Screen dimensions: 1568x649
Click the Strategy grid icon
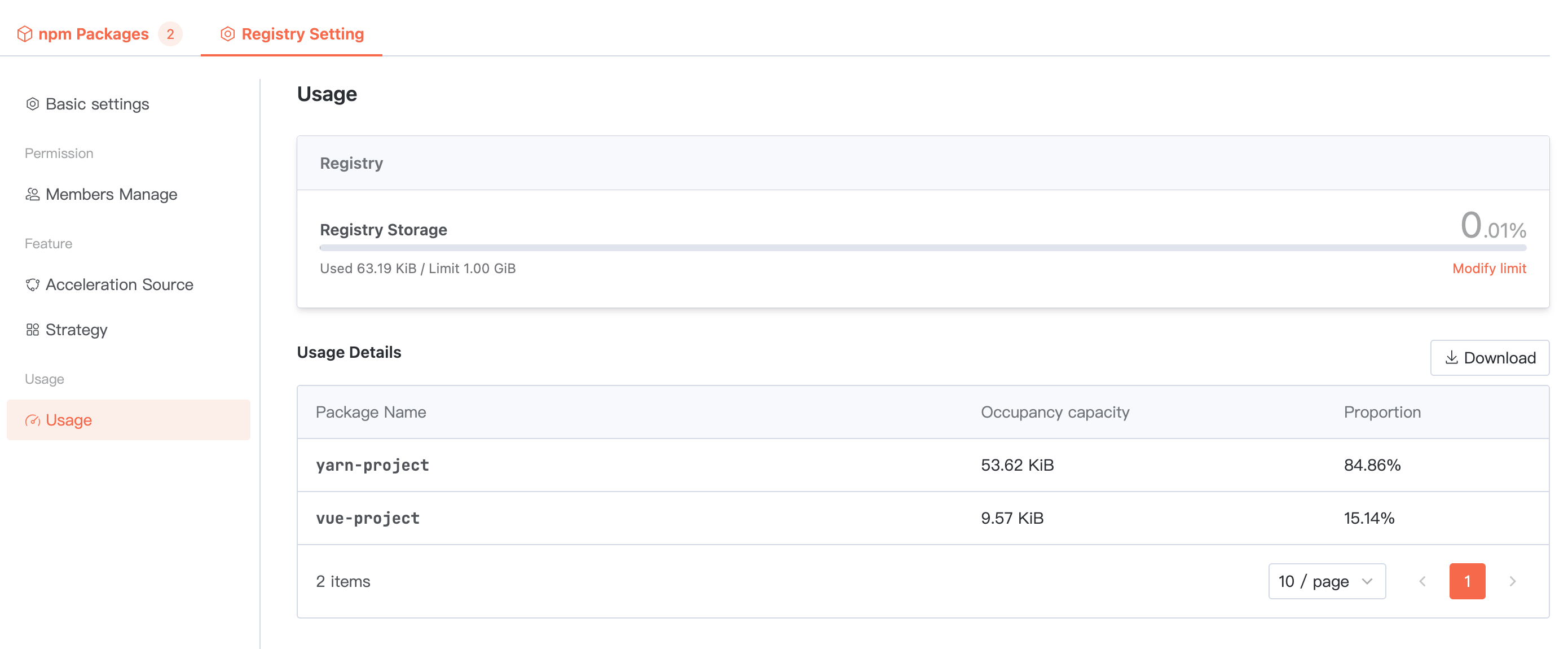[x=32, y=330]
